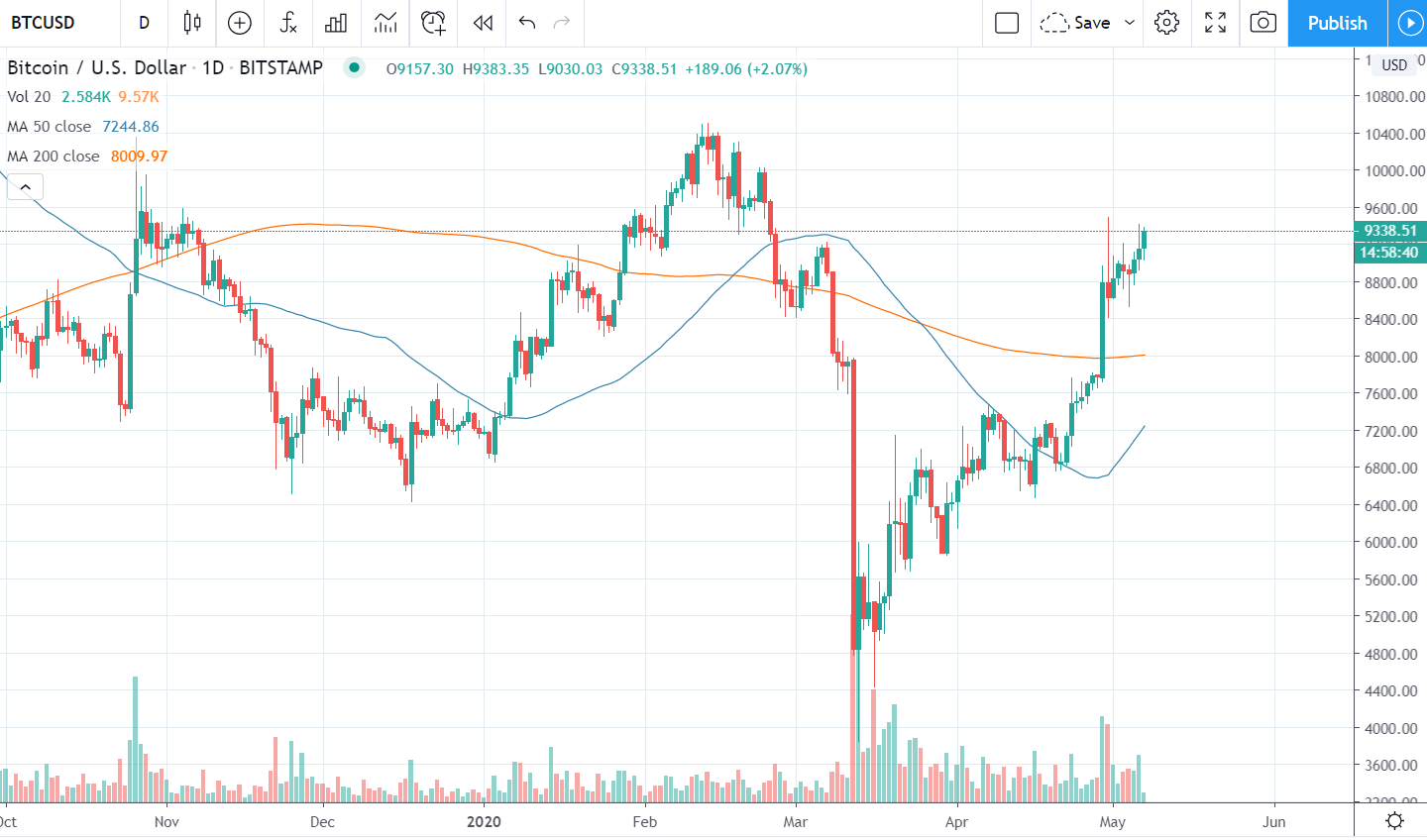Take a chart snapshot with the camera icon

coord(1262,23)
